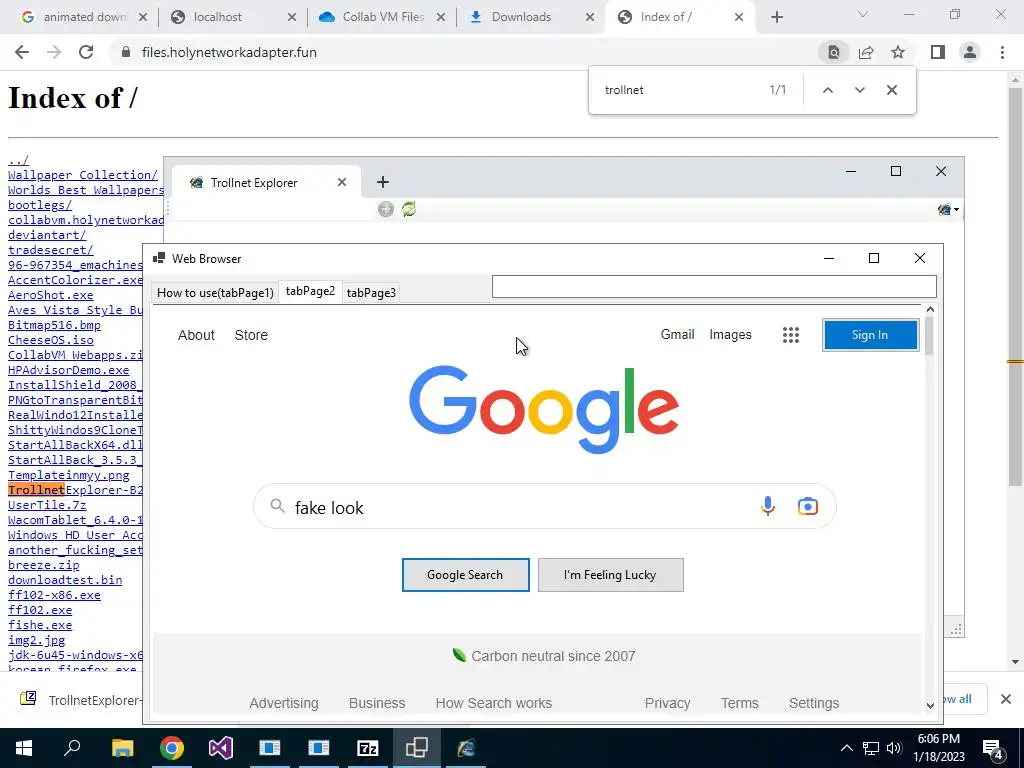The height and width of the screenshot is (768, 1024).
Task: Open taskbar search magnifier
Action: (72, 748)
